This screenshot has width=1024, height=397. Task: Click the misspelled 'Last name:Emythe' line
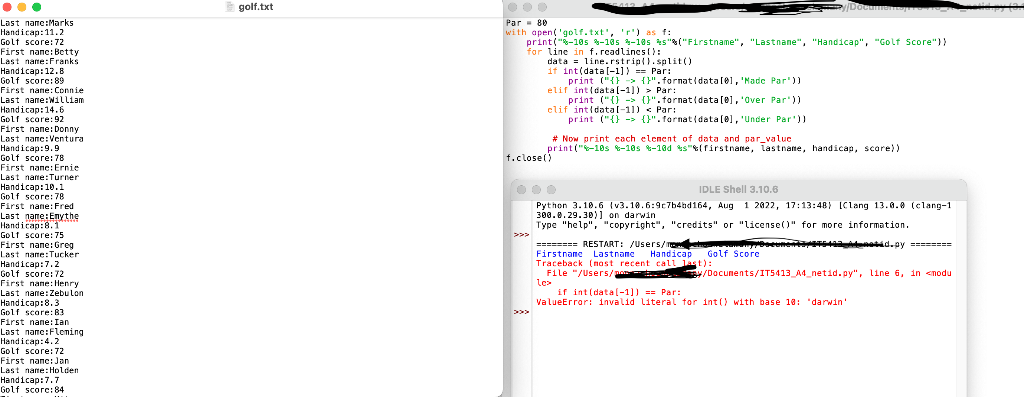(x=39, y=216)
